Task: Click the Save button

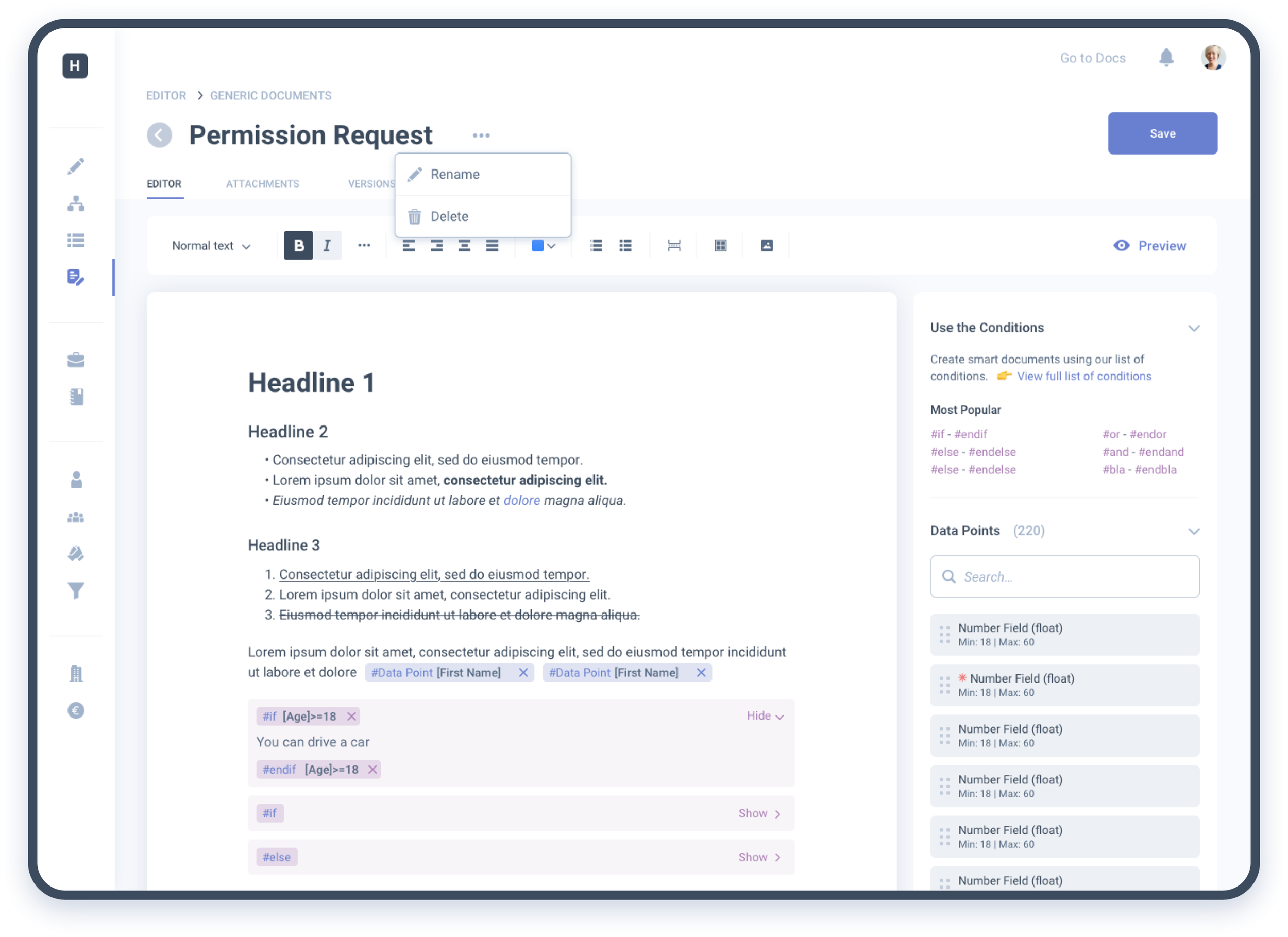Action: 1162,133
